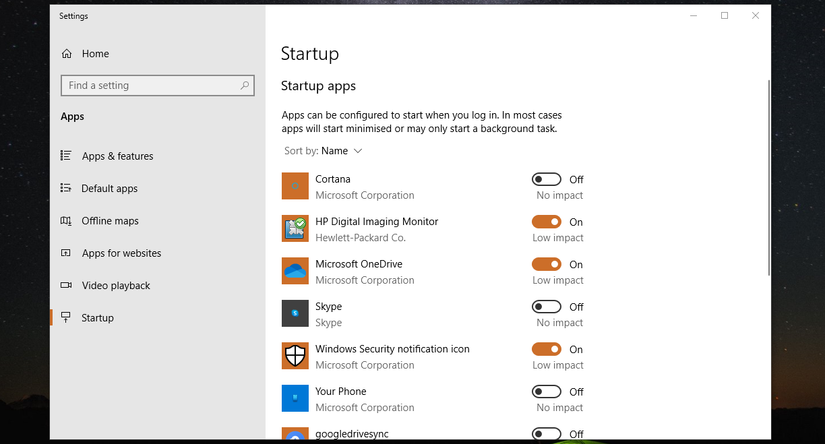Enable Cortana at startup
825x444 pixels.
(546, 180)
